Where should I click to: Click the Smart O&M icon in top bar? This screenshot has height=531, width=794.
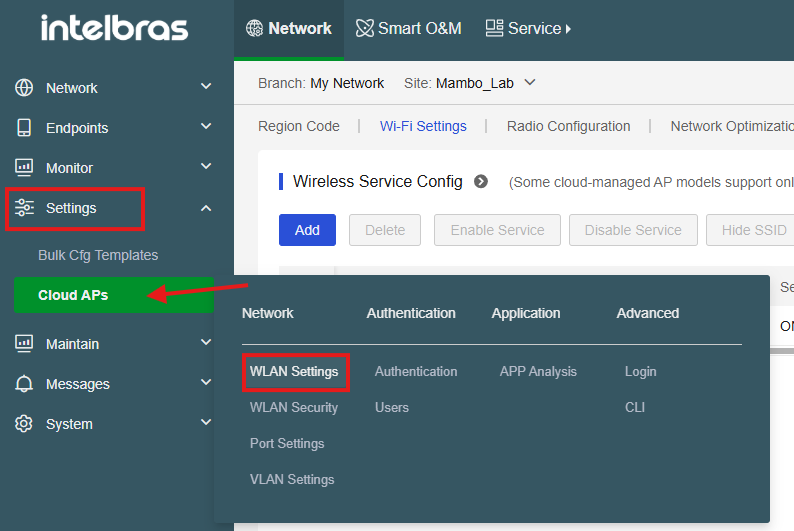365,28
